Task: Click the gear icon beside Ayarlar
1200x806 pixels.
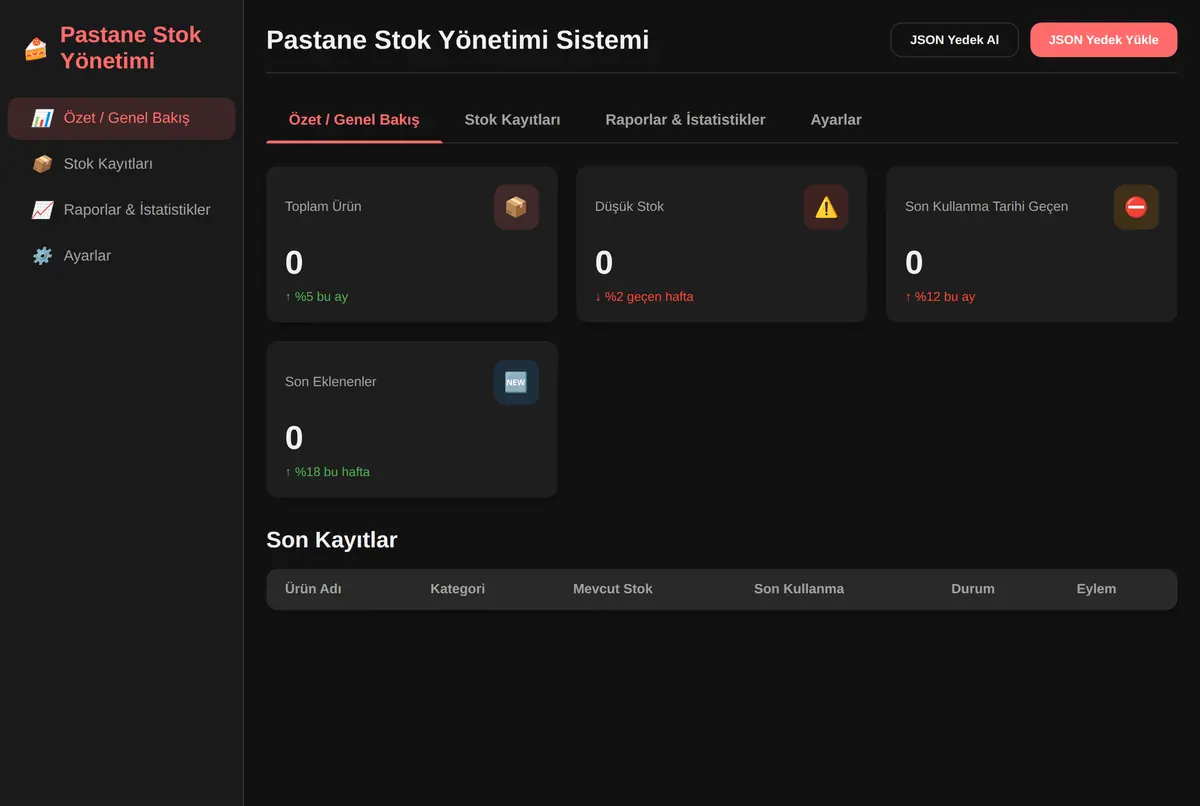Action: (42, 256)
